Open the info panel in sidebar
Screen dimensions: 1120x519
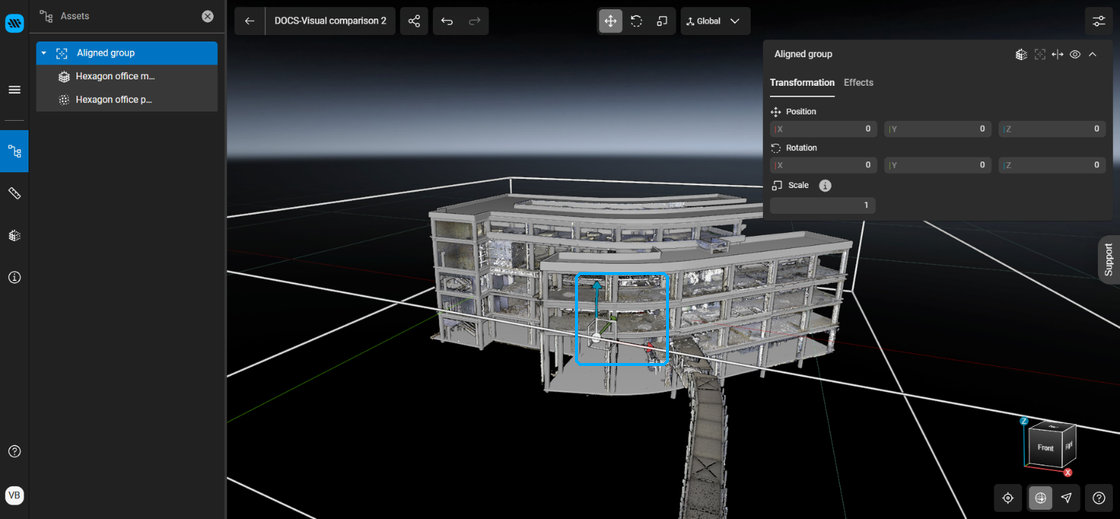click(14, 277)
